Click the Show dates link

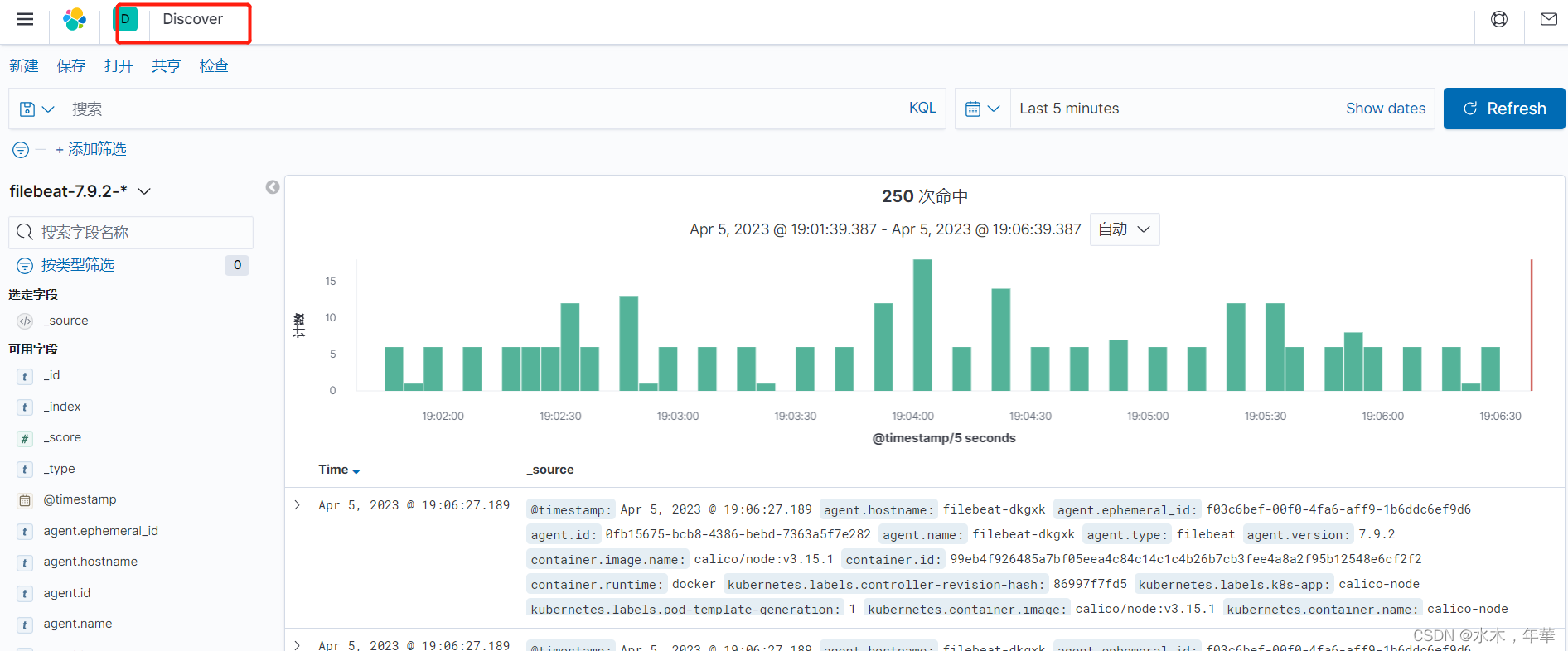1386,108
